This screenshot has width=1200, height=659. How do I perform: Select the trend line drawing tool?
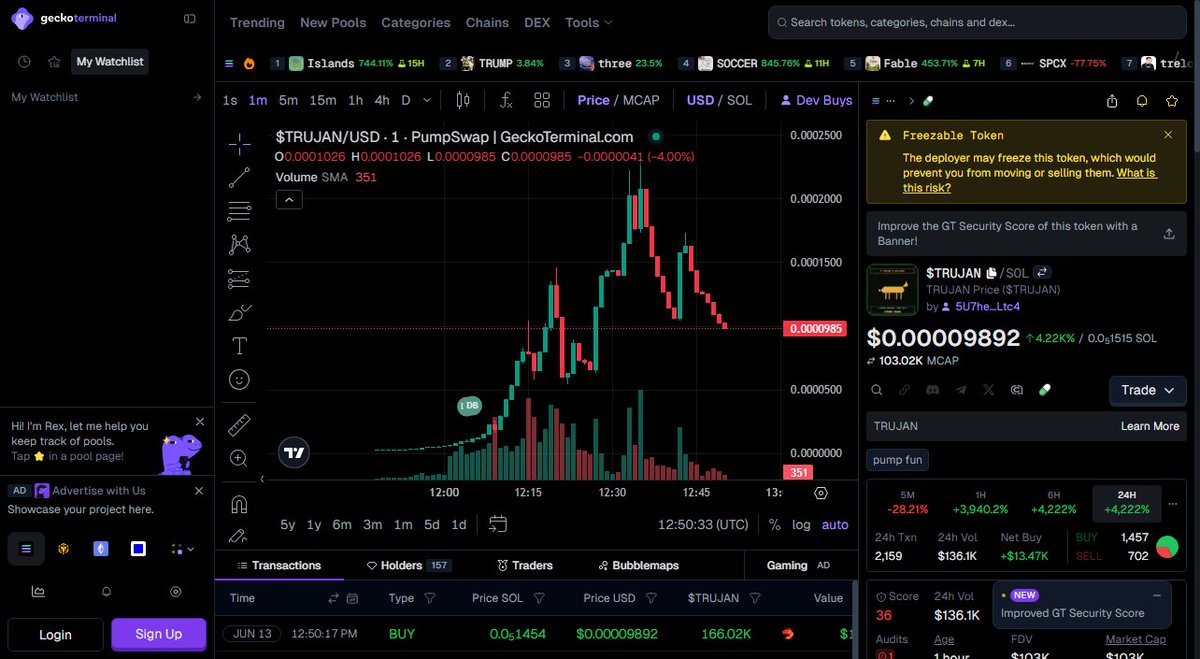(239, 178)
